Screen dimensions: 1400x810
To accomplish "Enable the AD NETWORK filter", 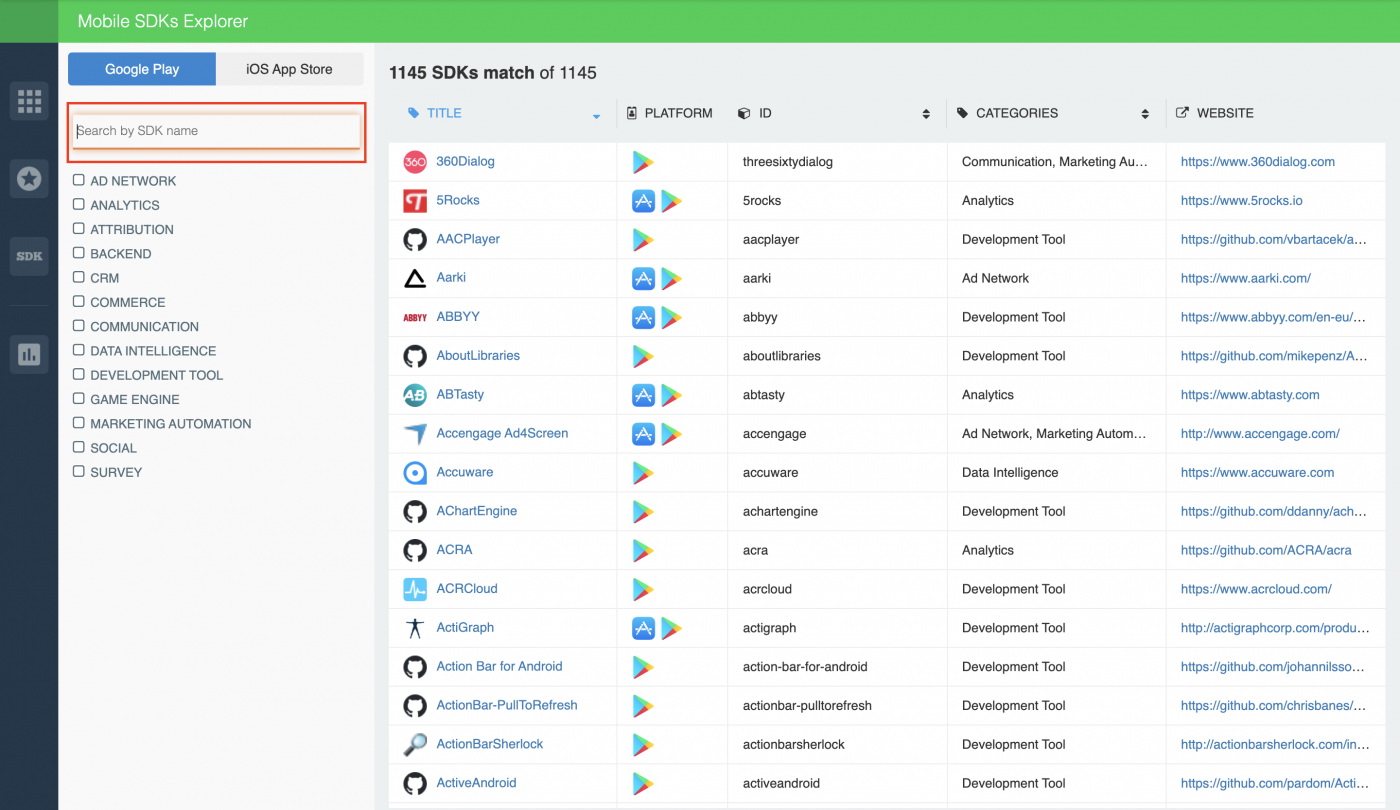I will coord(77,180).
